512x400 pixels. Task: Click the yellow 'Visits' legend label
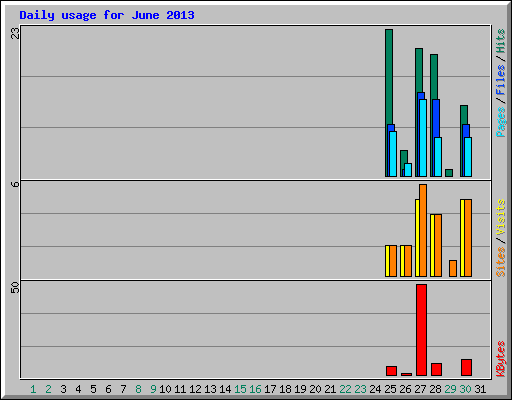pos(500,218)
